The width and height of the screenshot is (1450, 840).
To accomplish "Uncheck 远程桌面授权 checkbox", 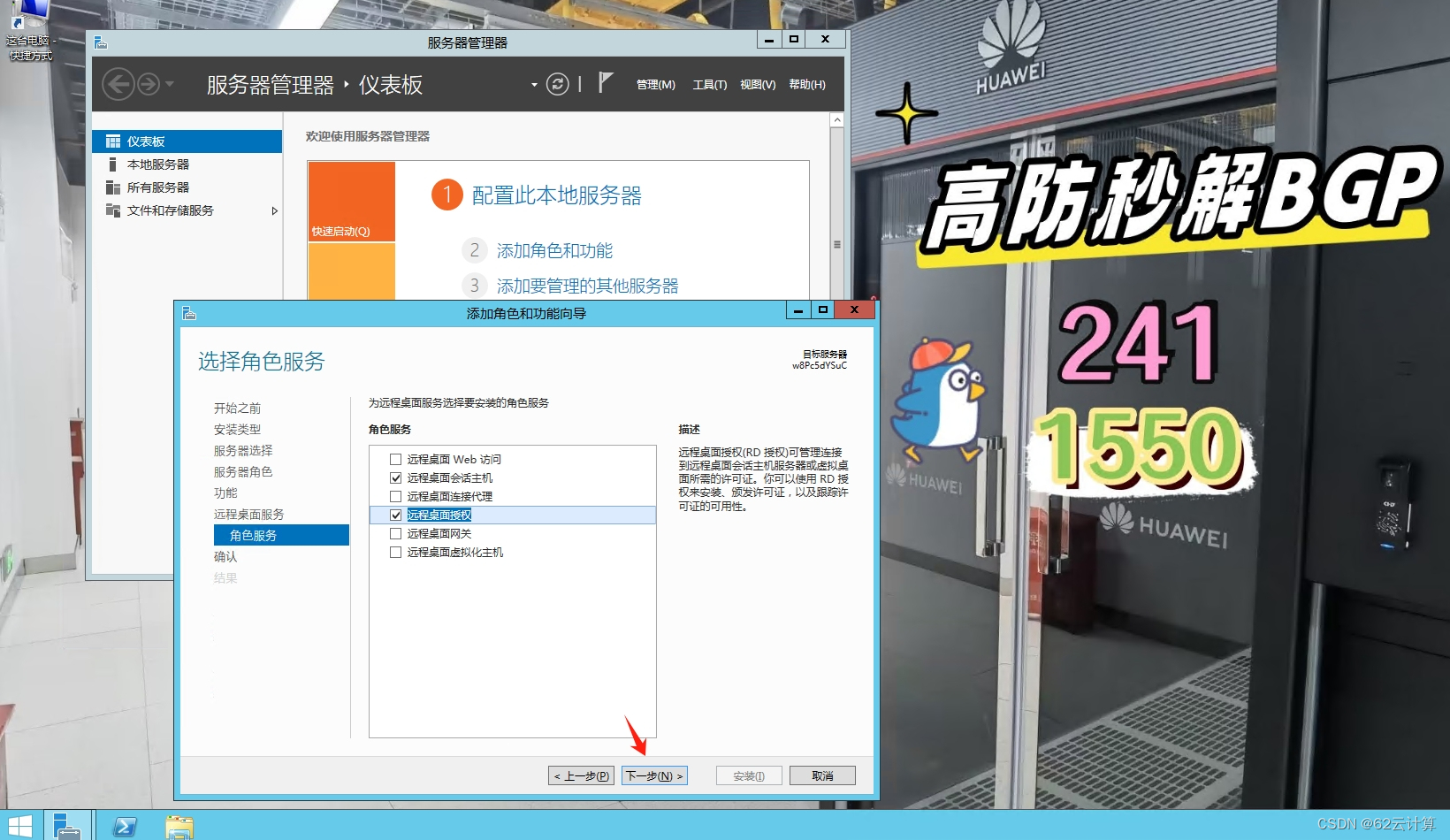I will 396,515.
